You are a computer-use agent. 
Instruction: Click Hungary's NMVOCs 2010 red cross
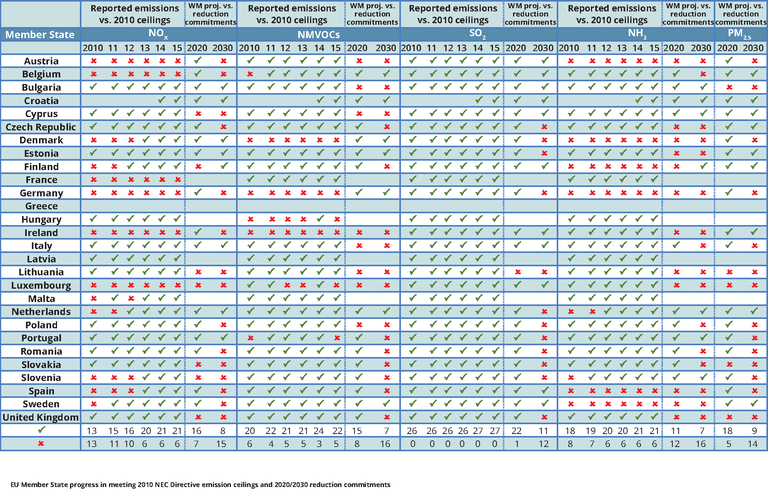(x=250, y=219)
